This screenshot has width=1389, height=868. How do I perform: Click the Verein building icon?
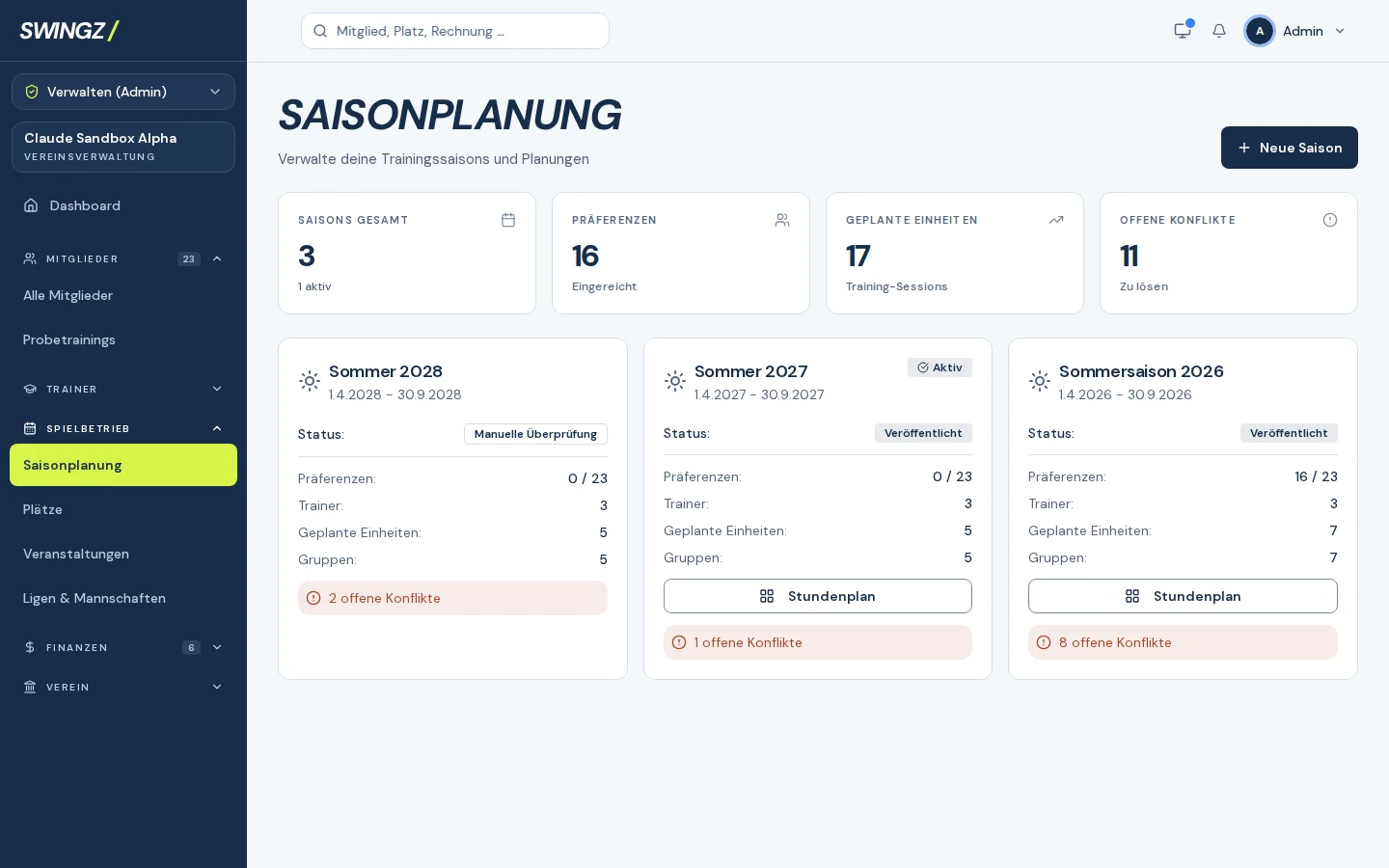tap(30, 687)
